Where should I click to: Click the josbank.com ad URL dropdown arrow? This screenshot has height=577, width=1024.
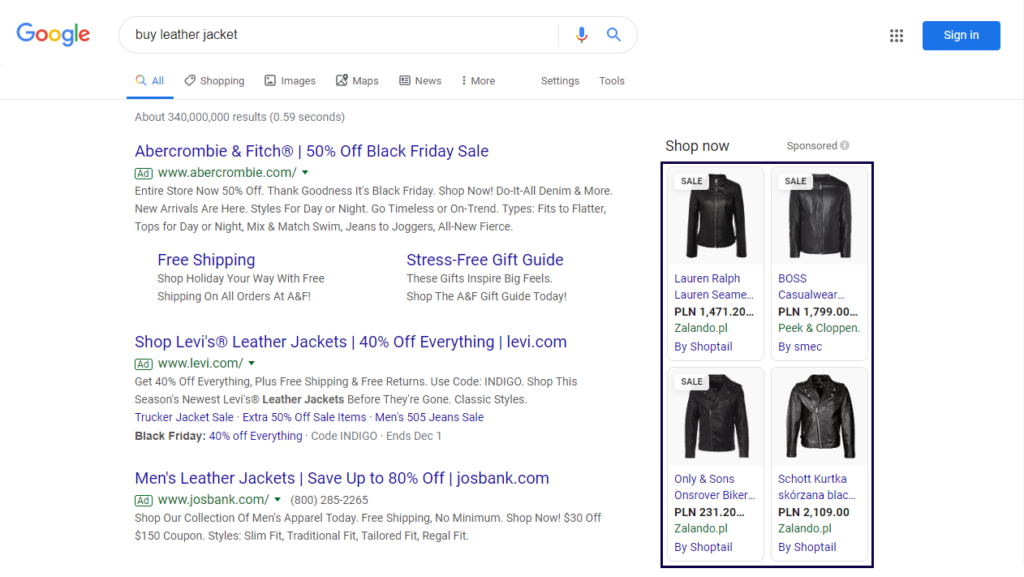click(278, 500)
